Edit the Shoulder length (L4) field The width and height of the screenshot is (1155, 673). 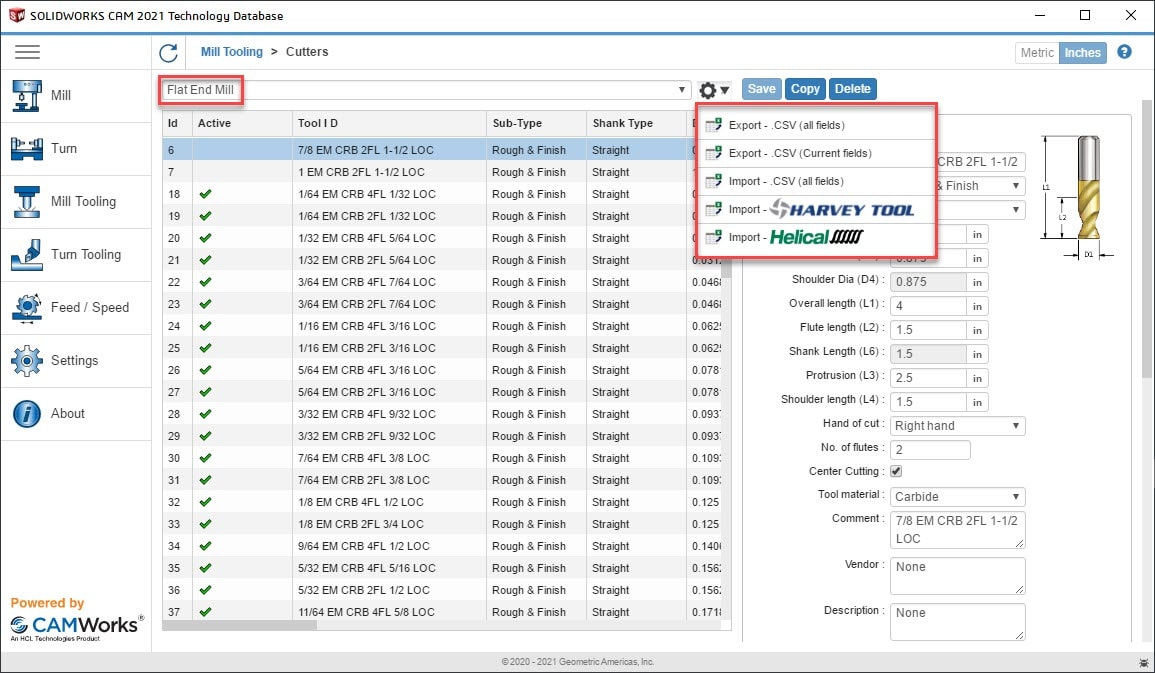coord(928,402)
